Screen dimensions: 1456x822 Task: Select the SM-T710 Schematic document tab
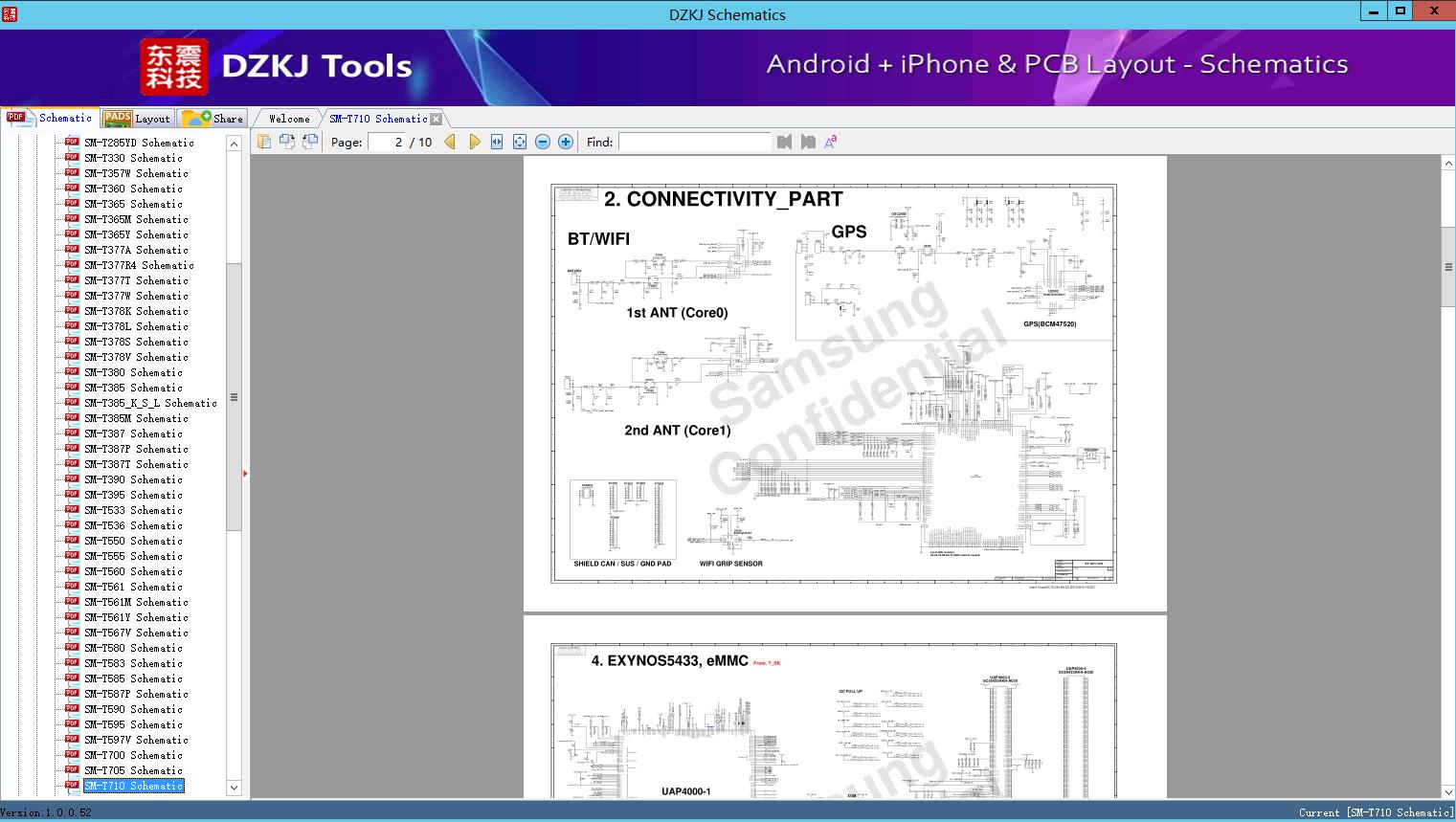click(x=378, y=119)
